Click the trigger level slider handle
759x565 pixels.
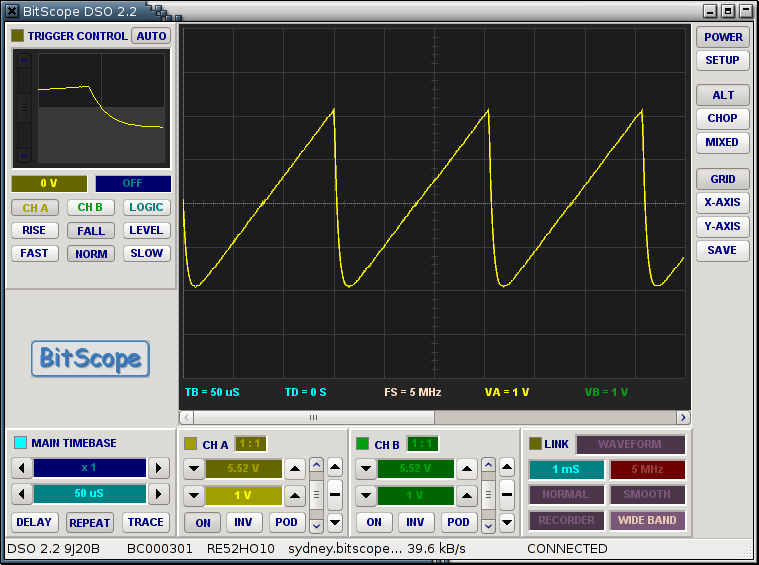point(25,108)
